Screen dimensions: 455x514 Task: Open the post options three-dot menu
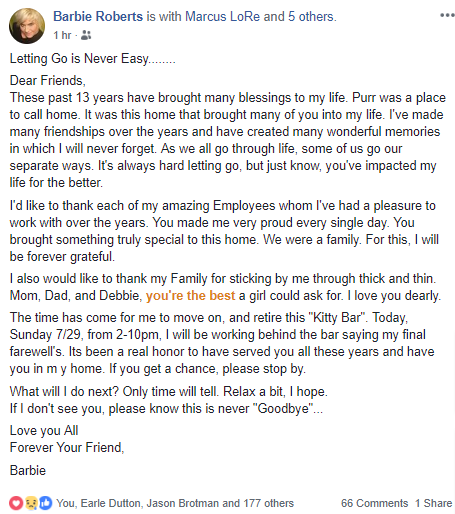(x=447, y=15)
